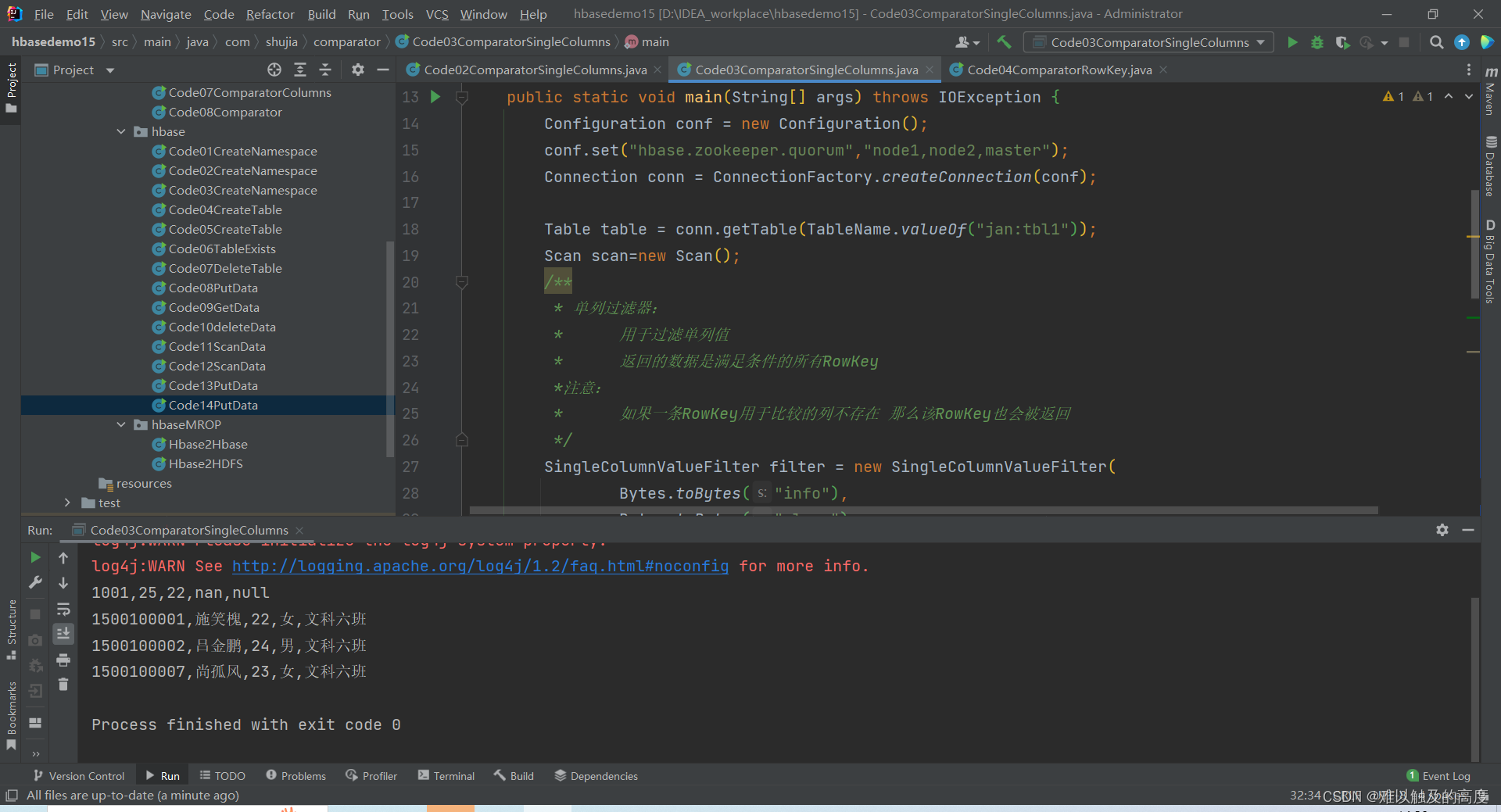Open the Profiler tool window
Image resolution: width=1501 pixels, height=812 pixels.
[371, 776]
